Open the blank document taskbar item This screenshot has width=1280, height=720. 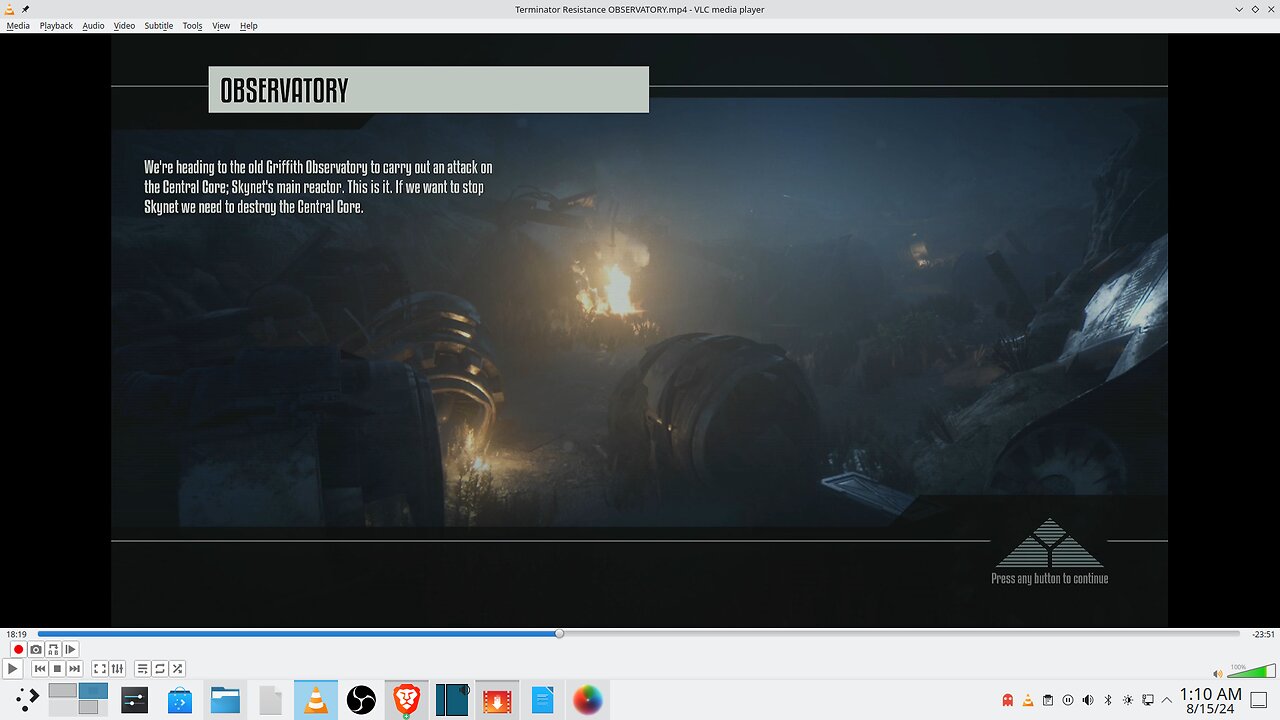(271, 699)
